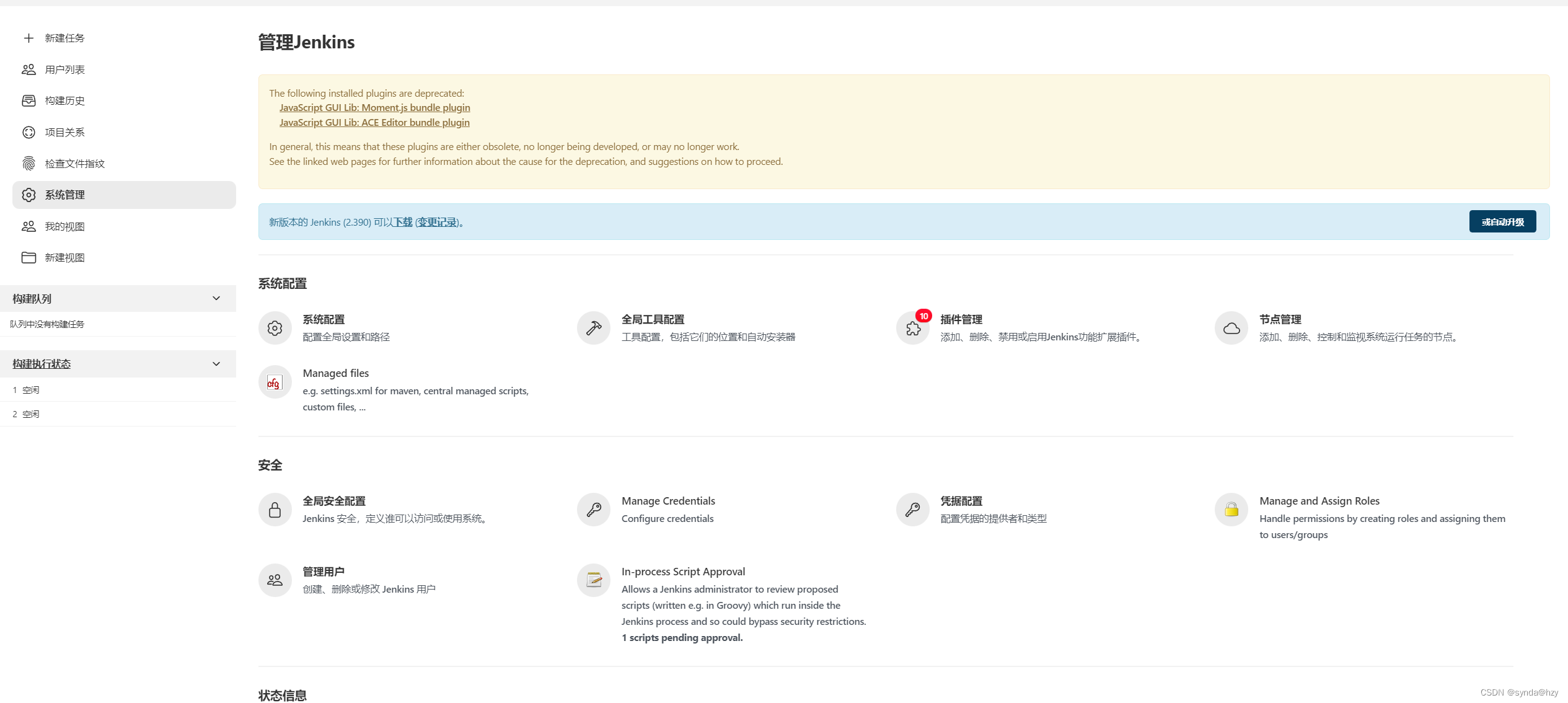This screenshot has width=1568, height=703.
Task: Open 我的视图 in the sidebar
Action: coord(124,226)
